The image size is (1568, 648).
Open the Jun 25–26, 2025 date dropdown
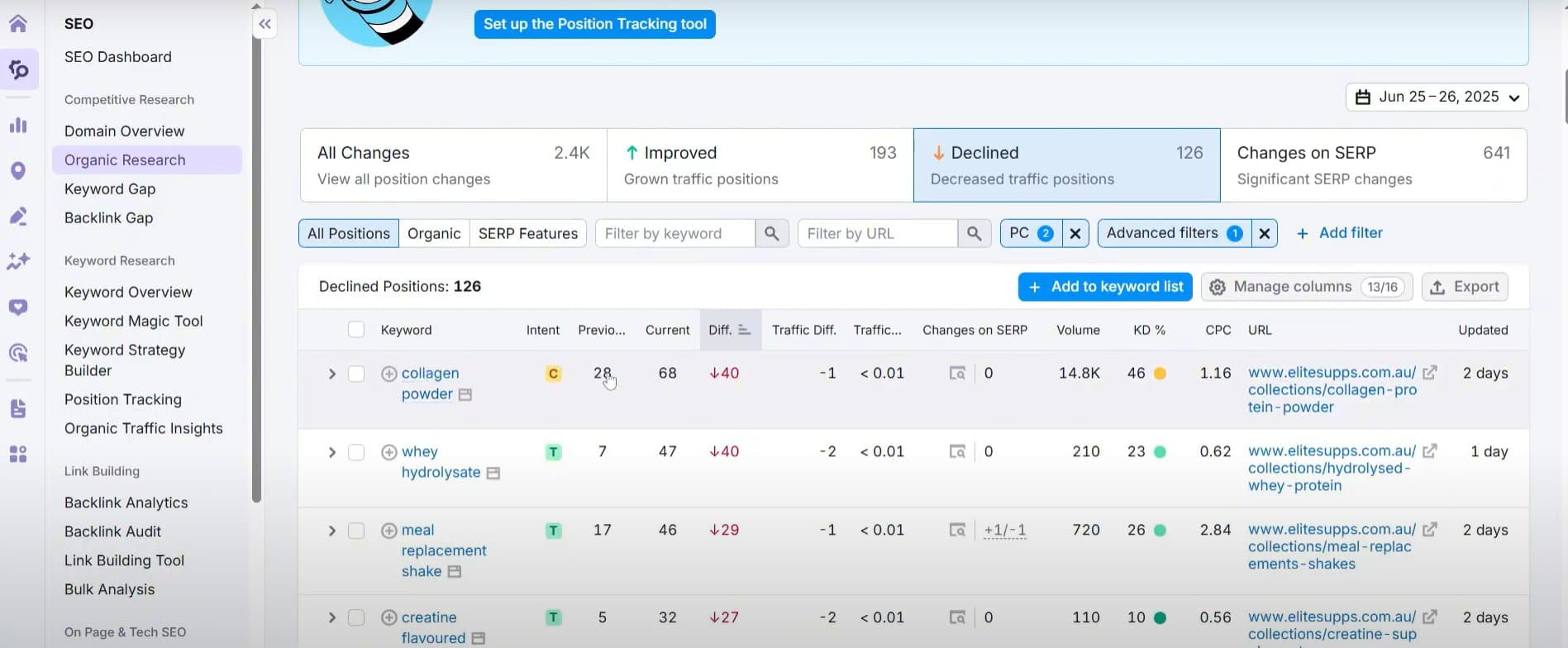tap(1437, 97)
